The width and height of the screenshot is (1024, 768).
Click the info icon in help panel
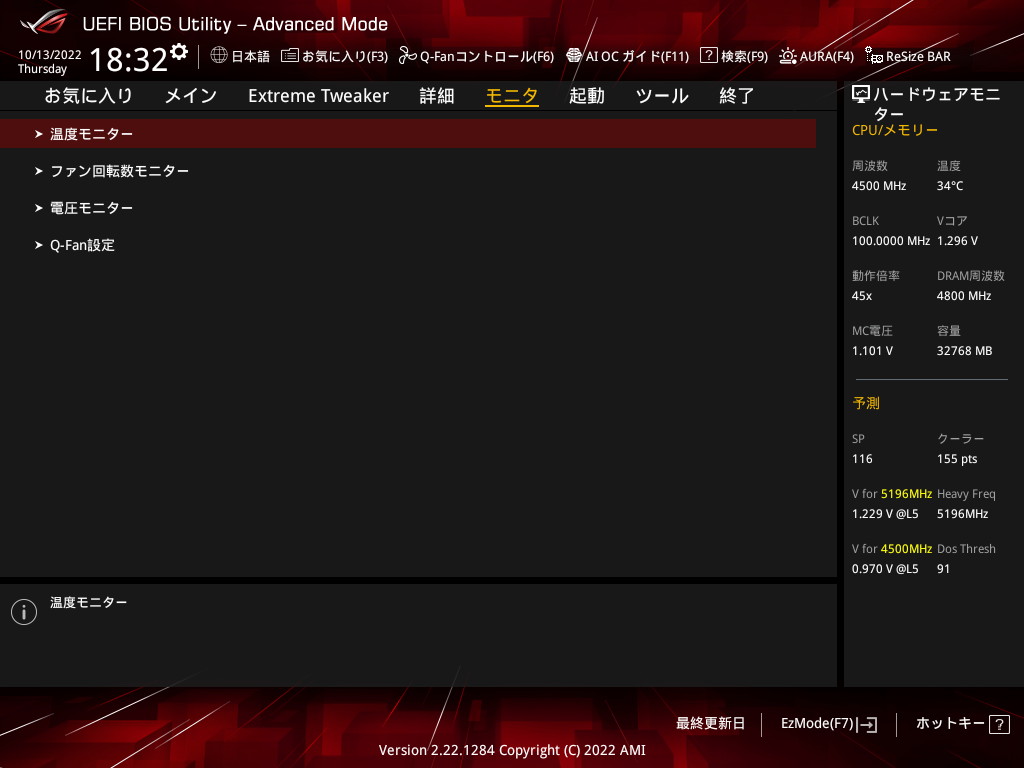pyautogui.click(x=24, y=612)
